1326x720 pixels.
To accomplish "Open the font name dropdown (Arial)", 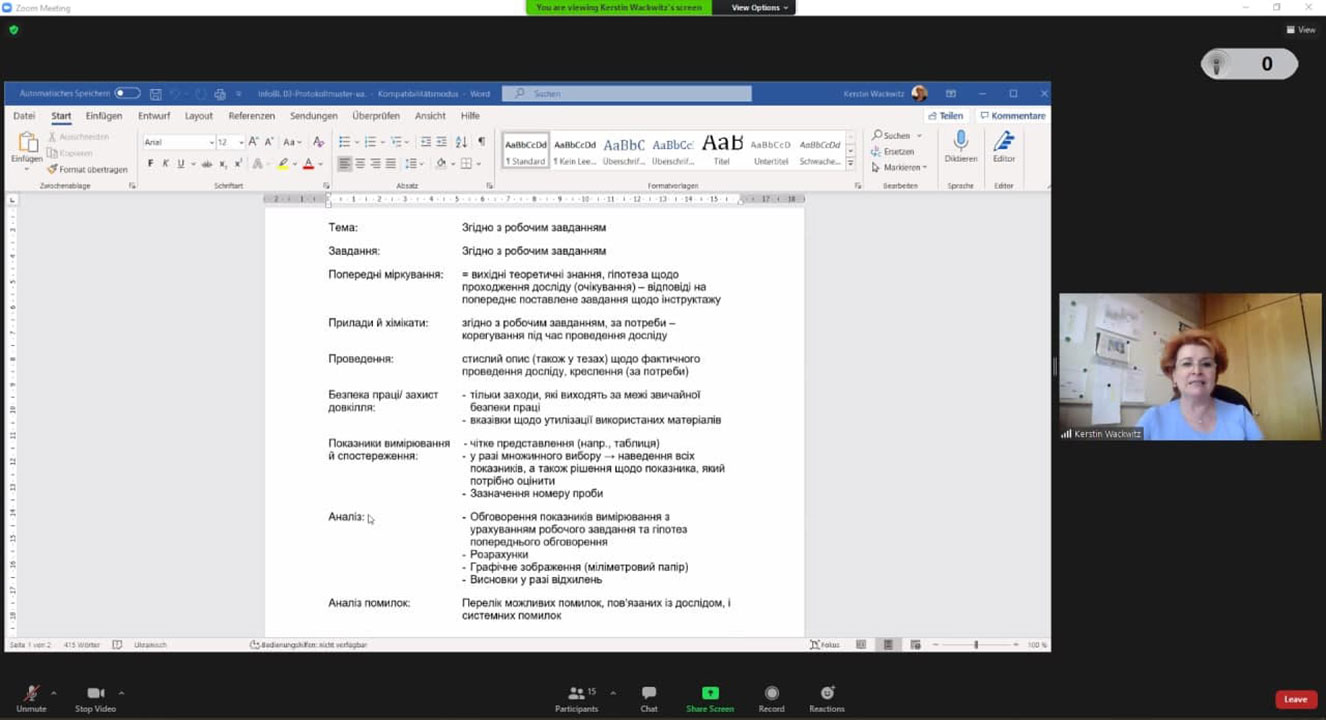I will click(212, 142).
